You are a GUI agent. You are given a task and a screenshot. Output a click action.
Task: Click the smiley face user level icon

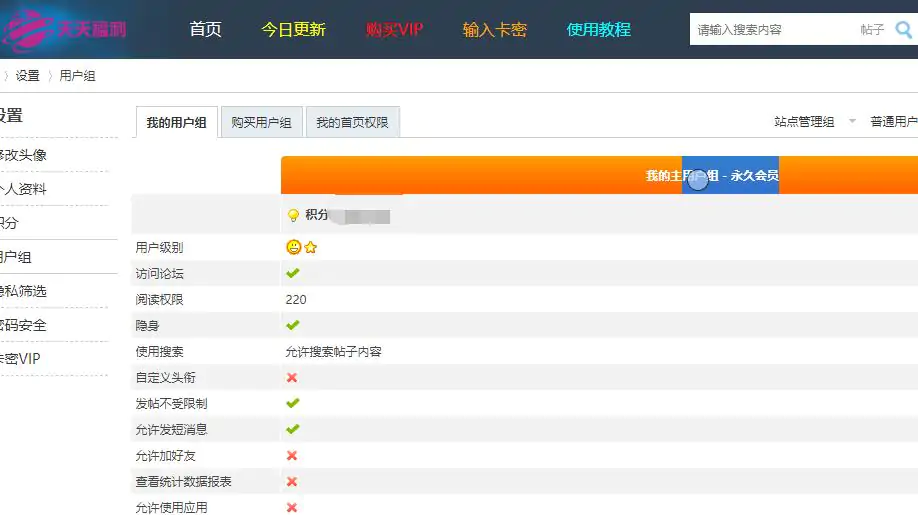pyautogui.click(x=293, y=247)
